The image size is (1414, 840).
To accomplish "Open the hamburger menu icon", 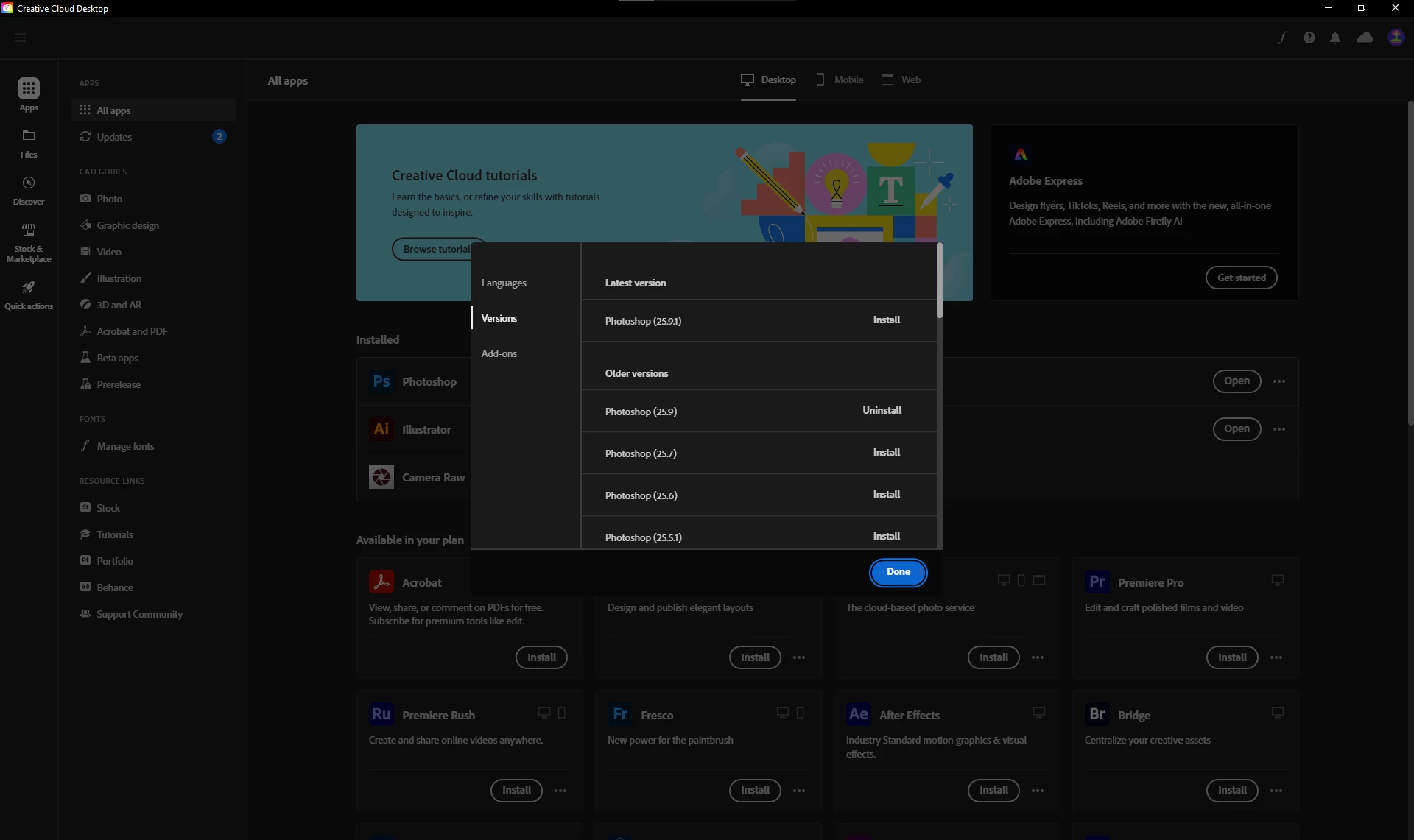I will (x=21, y=38).
